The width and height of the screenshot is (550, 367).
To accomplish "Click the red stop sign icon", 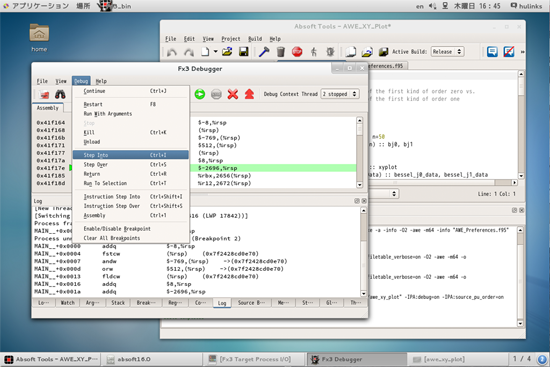I will (x=297, y=52).
